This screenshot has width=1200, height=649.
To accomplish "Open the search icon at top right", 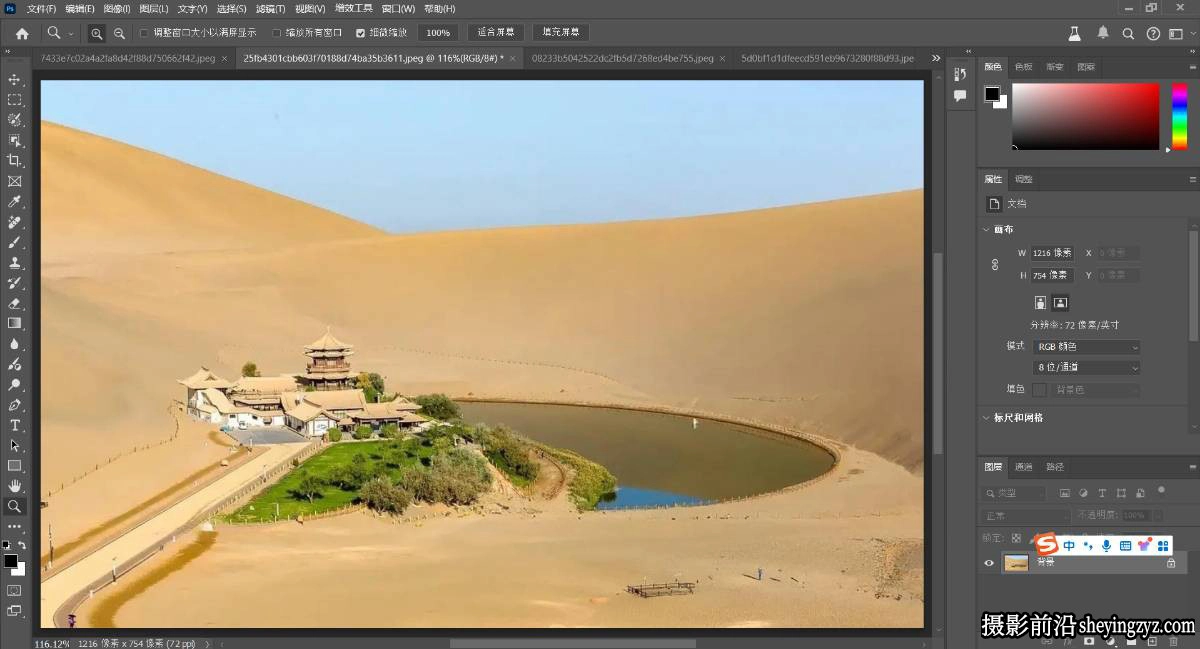I will click(1128, 33).
